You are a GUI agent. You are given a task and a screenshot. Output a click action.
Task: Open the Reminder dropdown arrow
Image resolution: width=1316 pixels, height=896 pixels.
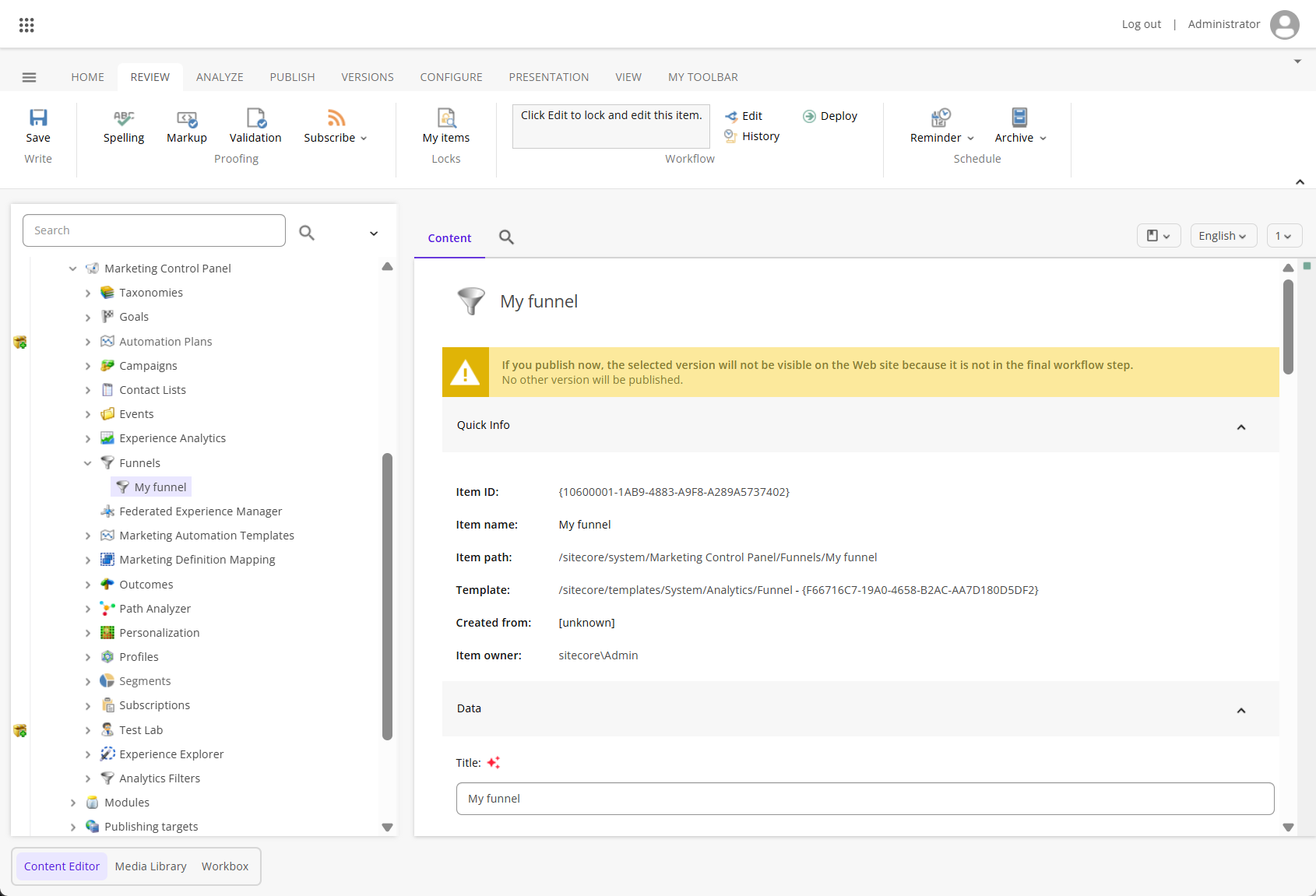970,139
